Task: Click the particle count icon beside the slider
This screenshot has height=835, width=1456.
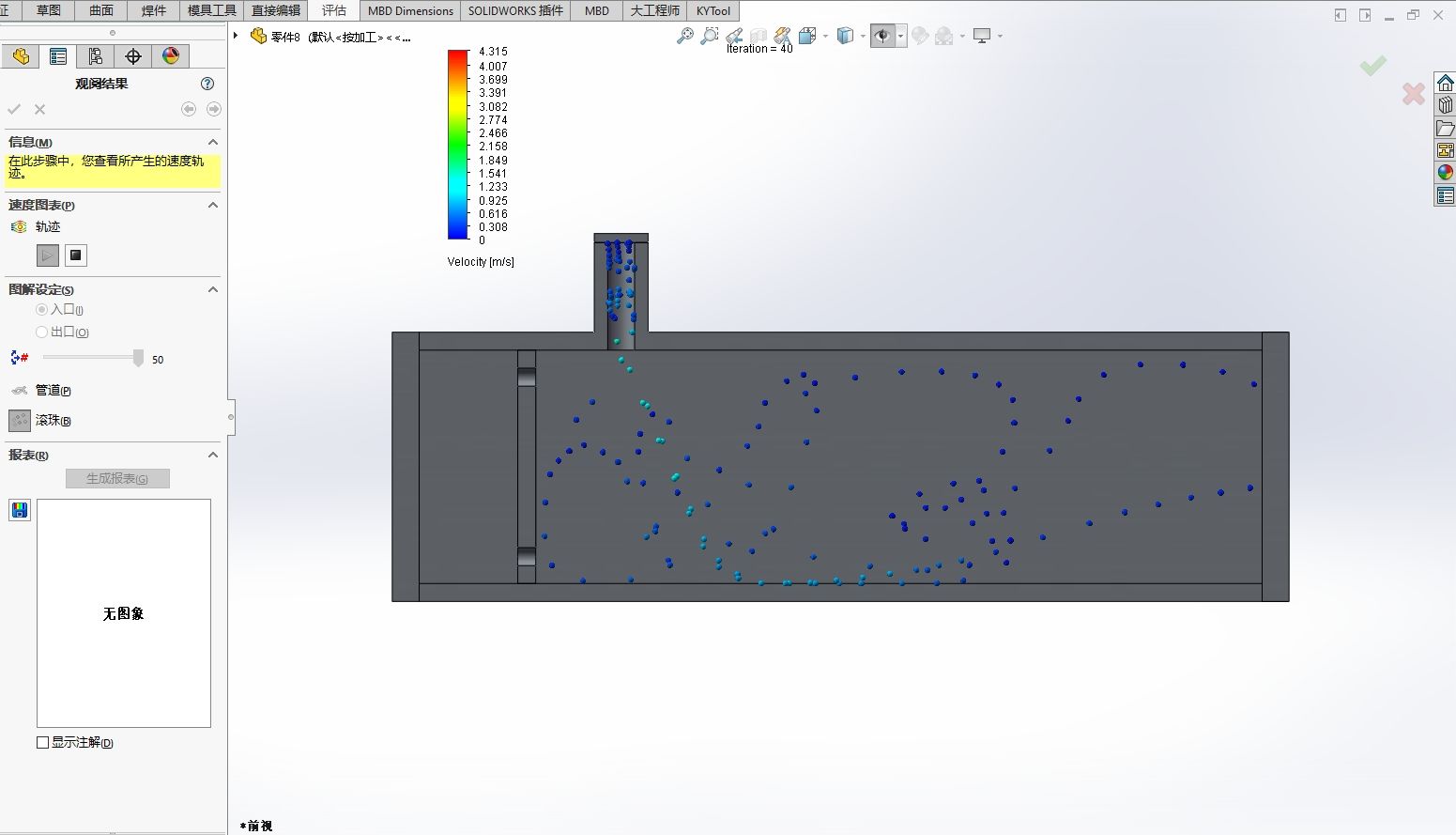Action: [19, 358]
